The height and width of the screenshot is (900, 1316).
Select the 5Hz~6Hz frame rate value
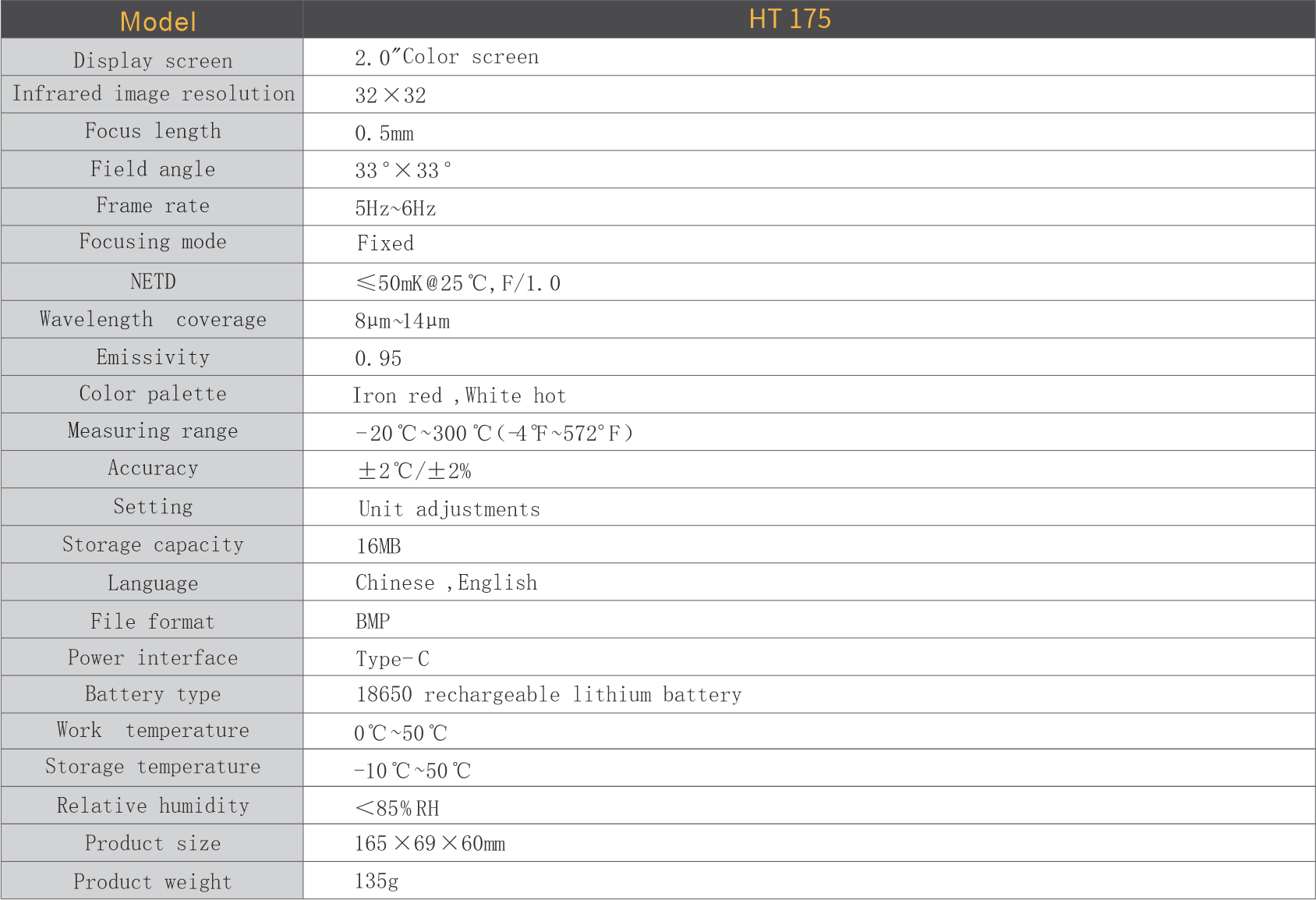click(x=395, y=208)
